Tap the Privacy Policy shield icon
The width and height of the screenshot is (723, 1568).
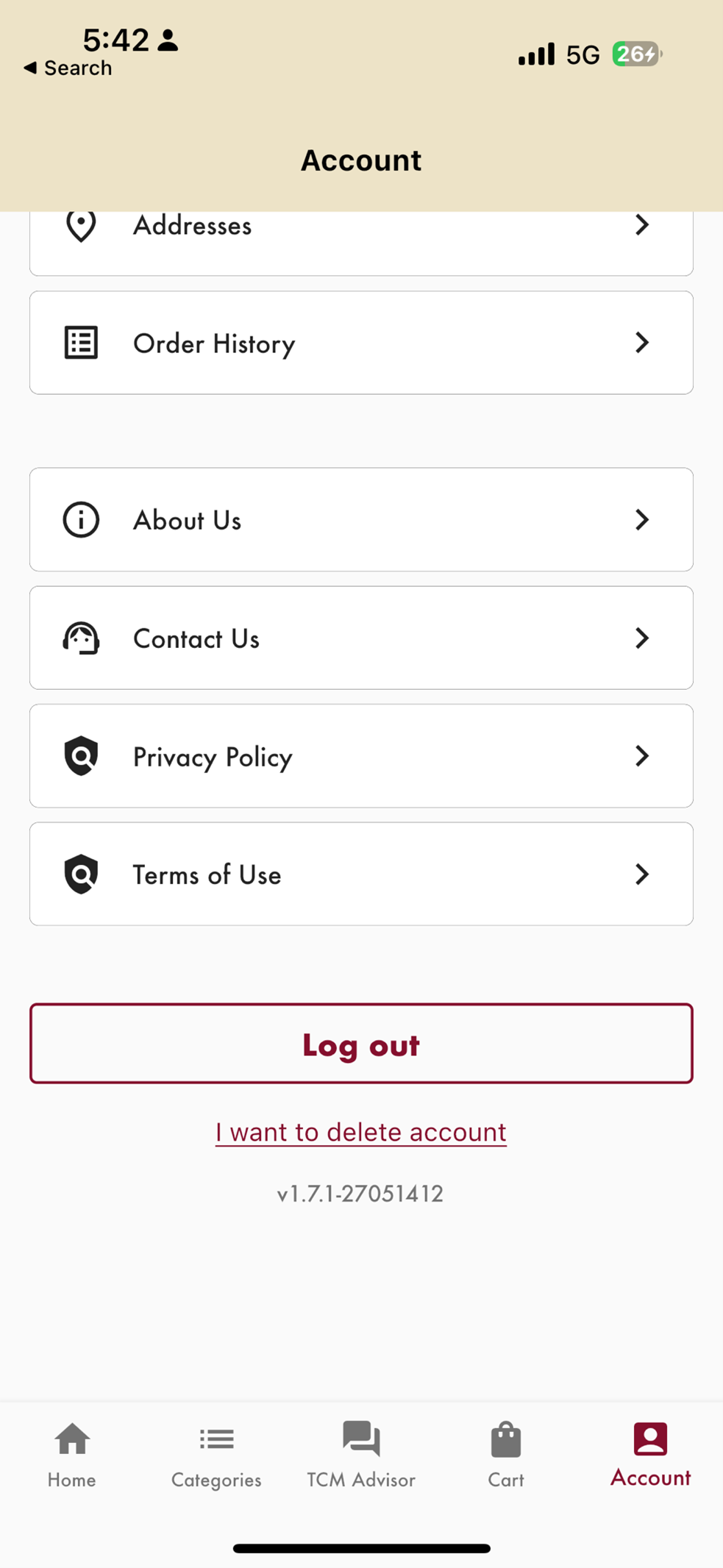[81, 756]
